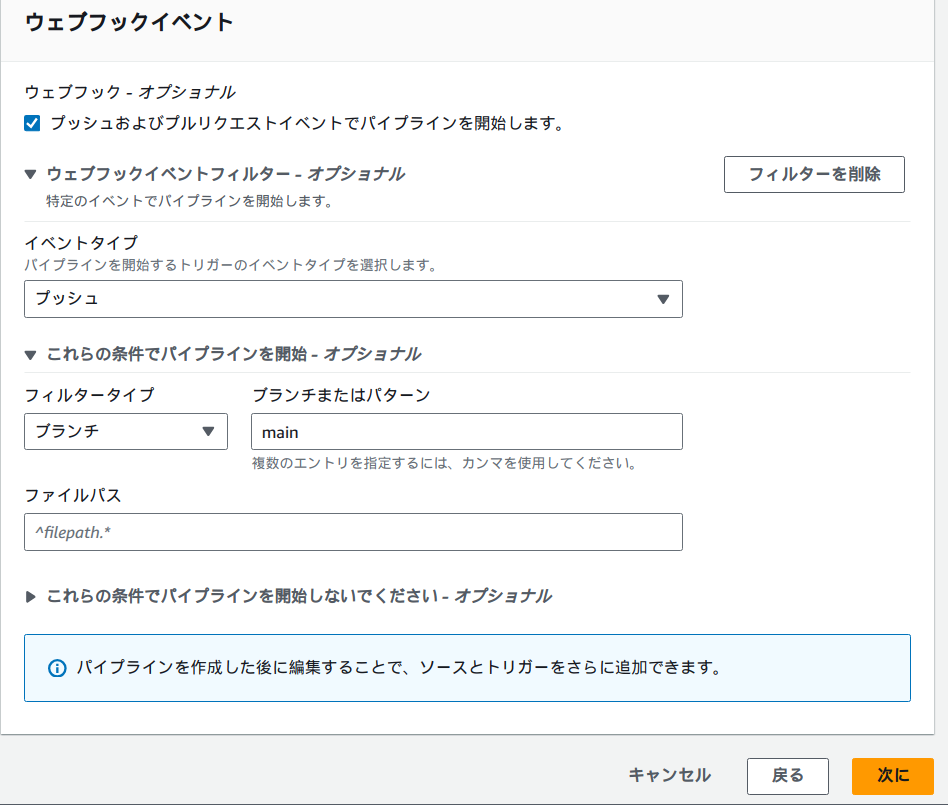This screenshot has width=948, height=805.
Task: Go back using the 戻る button
Action: [788, 776]
